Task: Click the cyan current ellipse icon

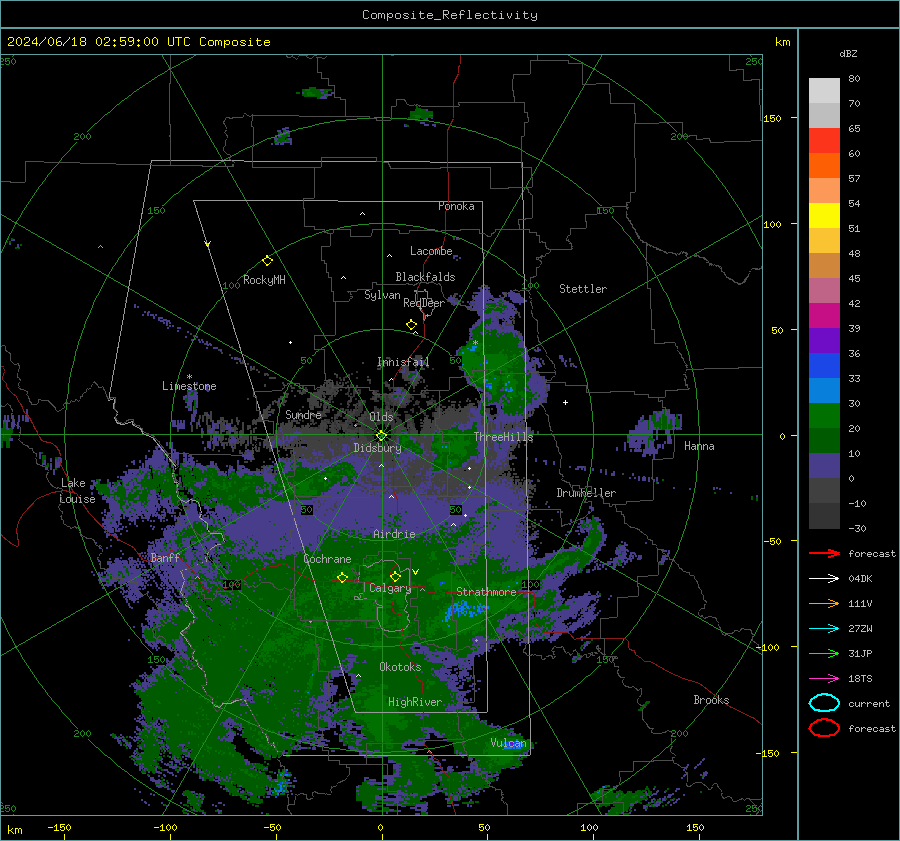Action: pos(824,703)
